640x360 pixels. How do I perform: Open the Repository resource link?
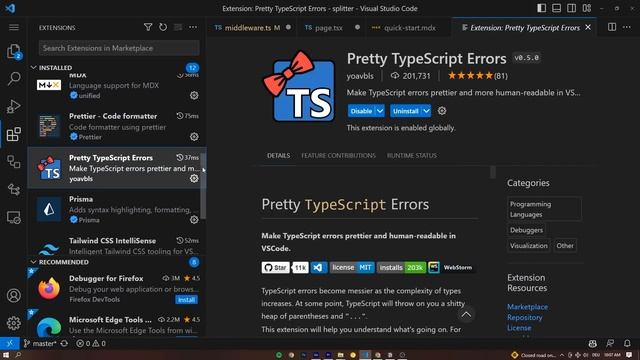(524, 317)
